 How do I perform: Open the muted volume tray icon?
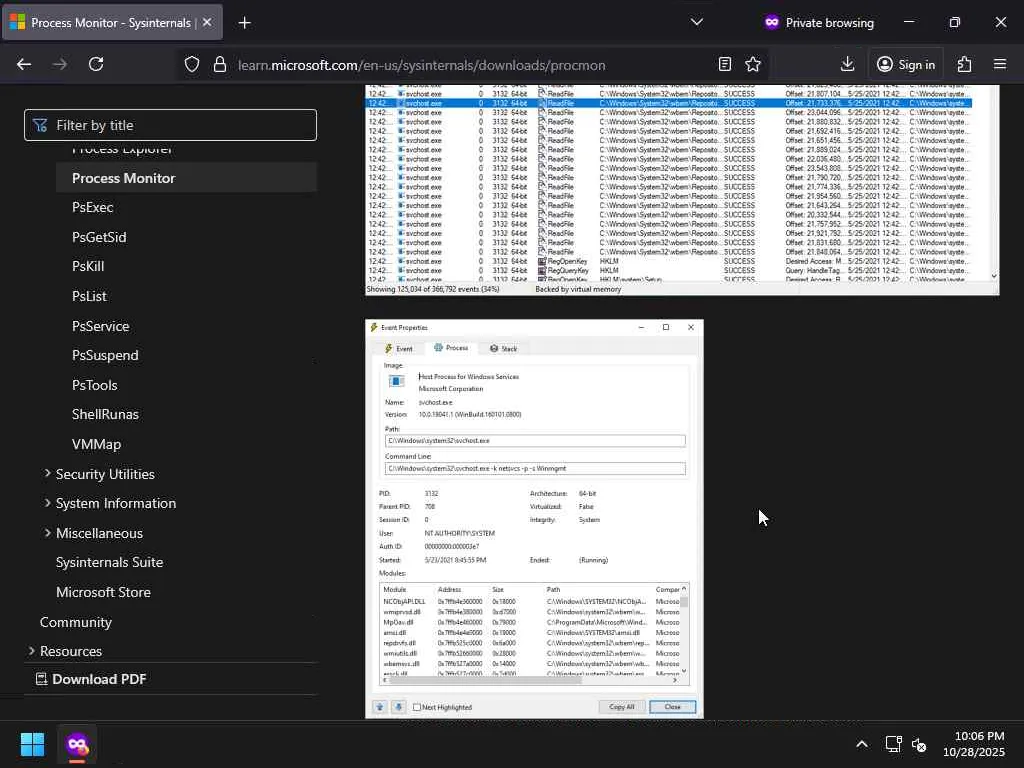tap(920, 744)
